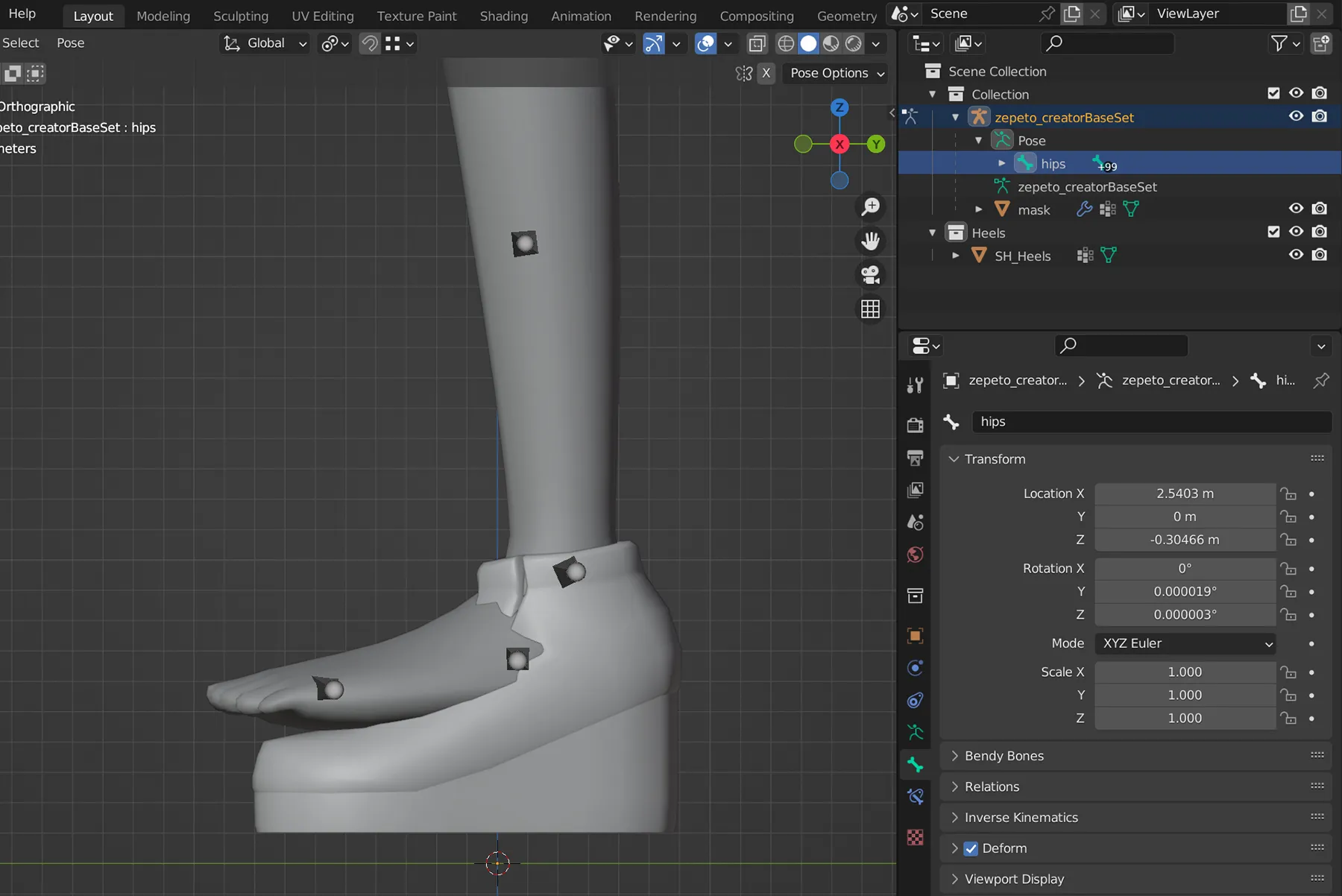Viewport: 1342px width, 896px height.
Task: Switch to the Modeling workspace tab
Action: [163, 16]
